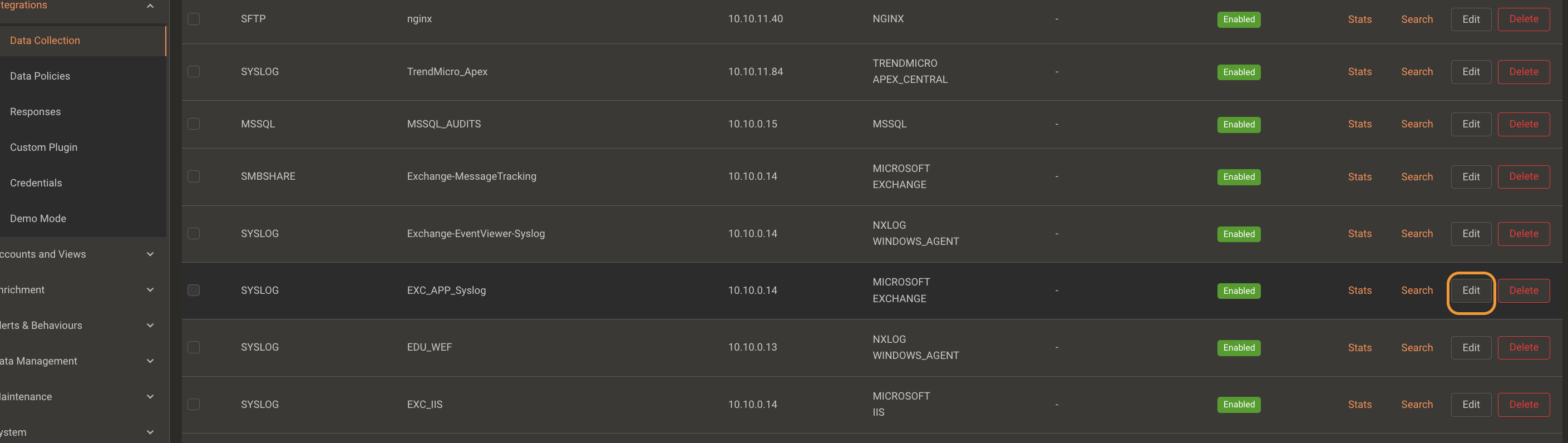Delete the nginx SFTP source

tap(1523, 19)
